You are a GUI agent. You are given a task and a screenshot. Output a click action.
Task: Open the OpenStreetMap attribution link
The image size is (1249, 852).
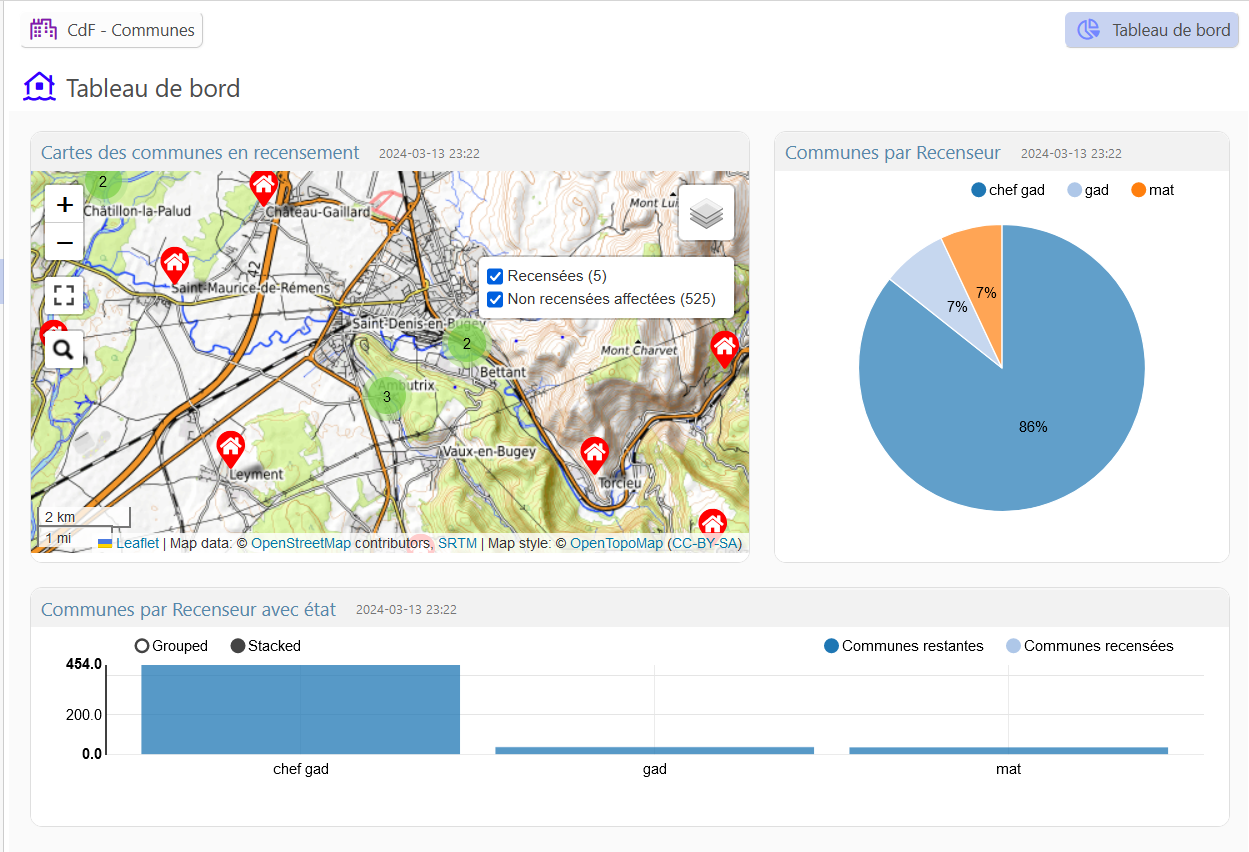click(x=300, y=543)
